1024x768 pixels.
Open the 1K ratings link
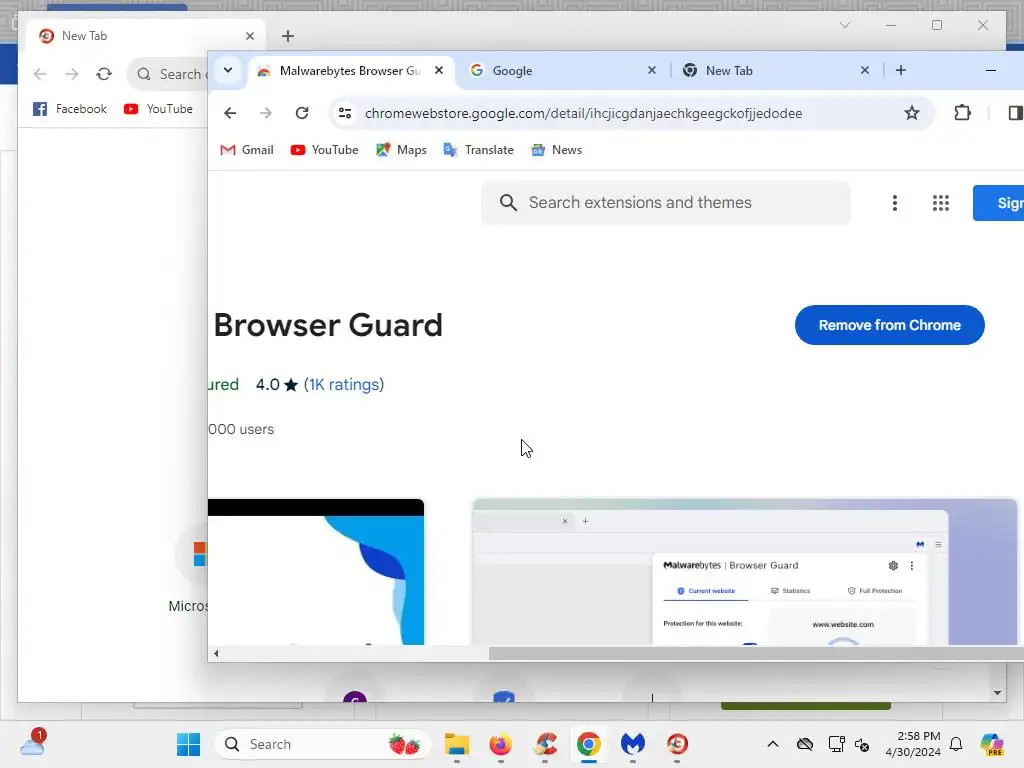[x=344, y=385]
